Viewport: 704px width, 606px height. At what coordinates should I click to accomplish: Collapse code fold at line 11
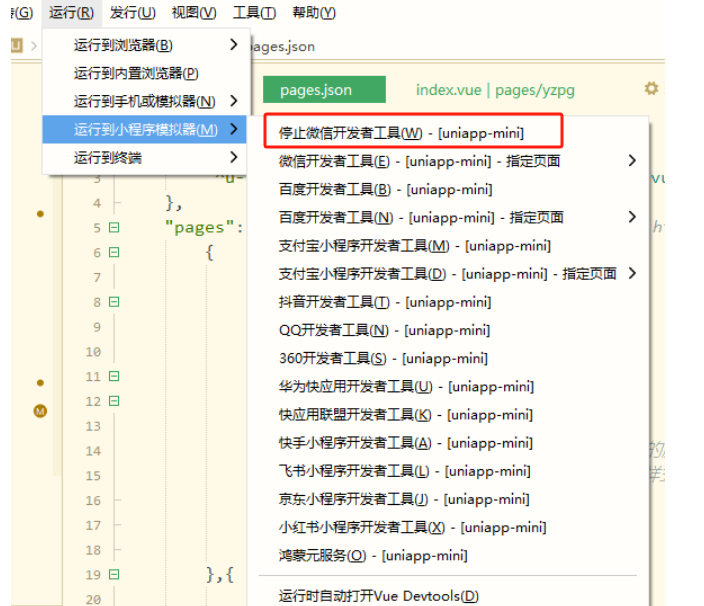114,376
